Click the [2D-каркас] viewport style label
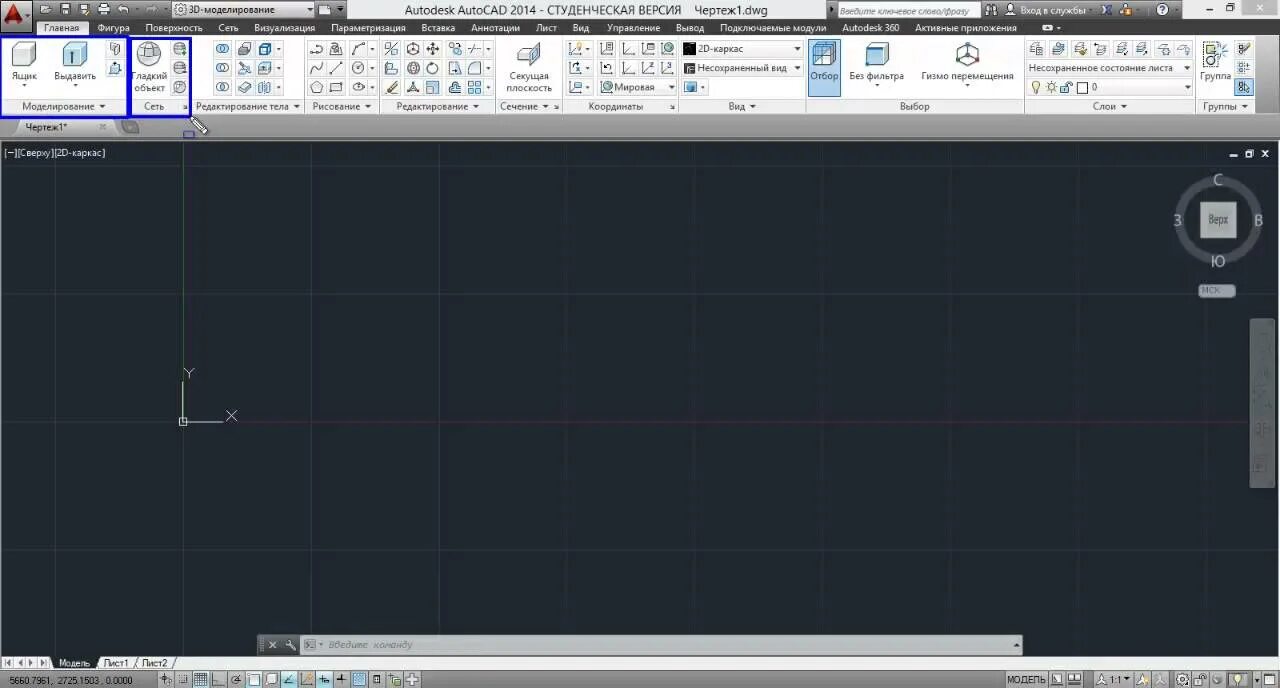This screenshot has width=1280, height=688. pos(78,153)
